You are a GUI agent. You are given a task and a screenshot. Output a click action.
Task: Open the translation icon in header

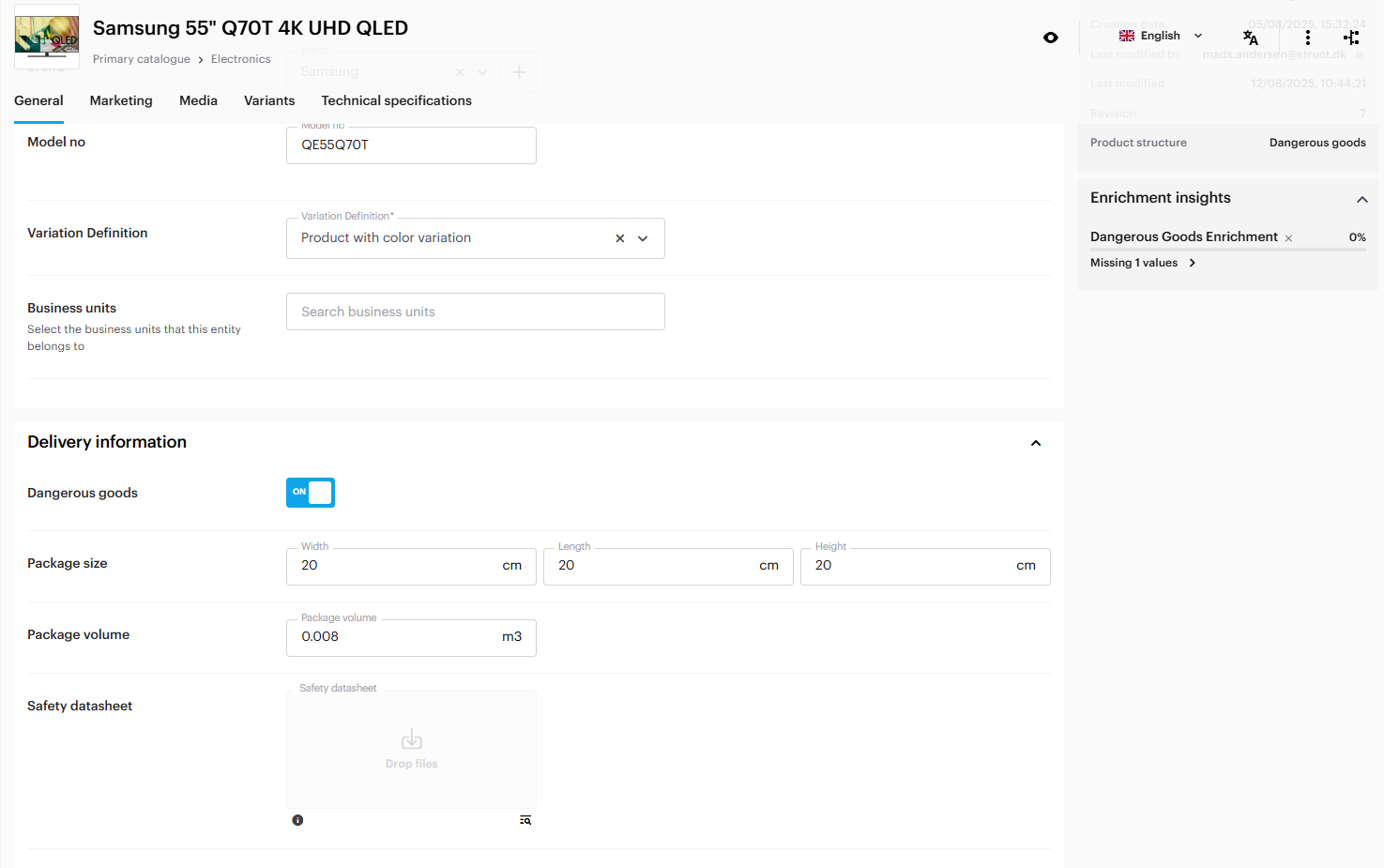[x=1250, y=38]
